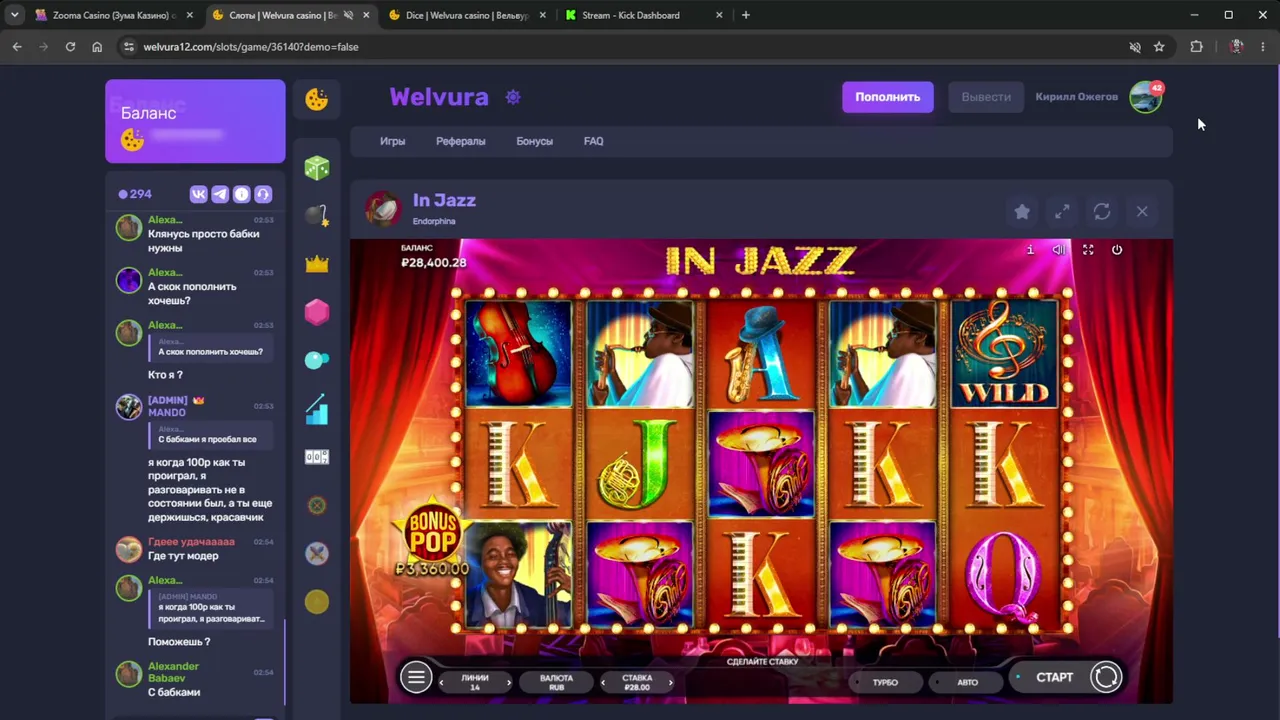Click the Welvura theme sun icon
The height and width of the screenshot is (720, 1280).
coord(513,97)
